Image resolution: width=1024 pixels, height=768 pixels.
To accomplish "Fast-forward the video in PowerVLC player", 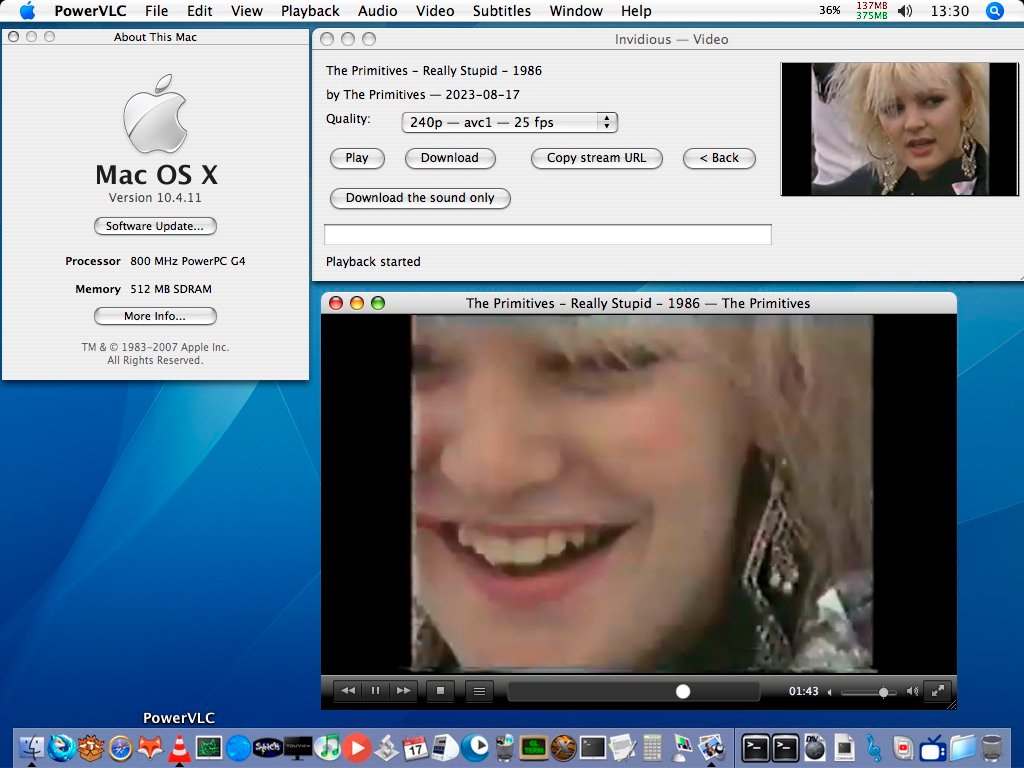I will coord(404,691).
